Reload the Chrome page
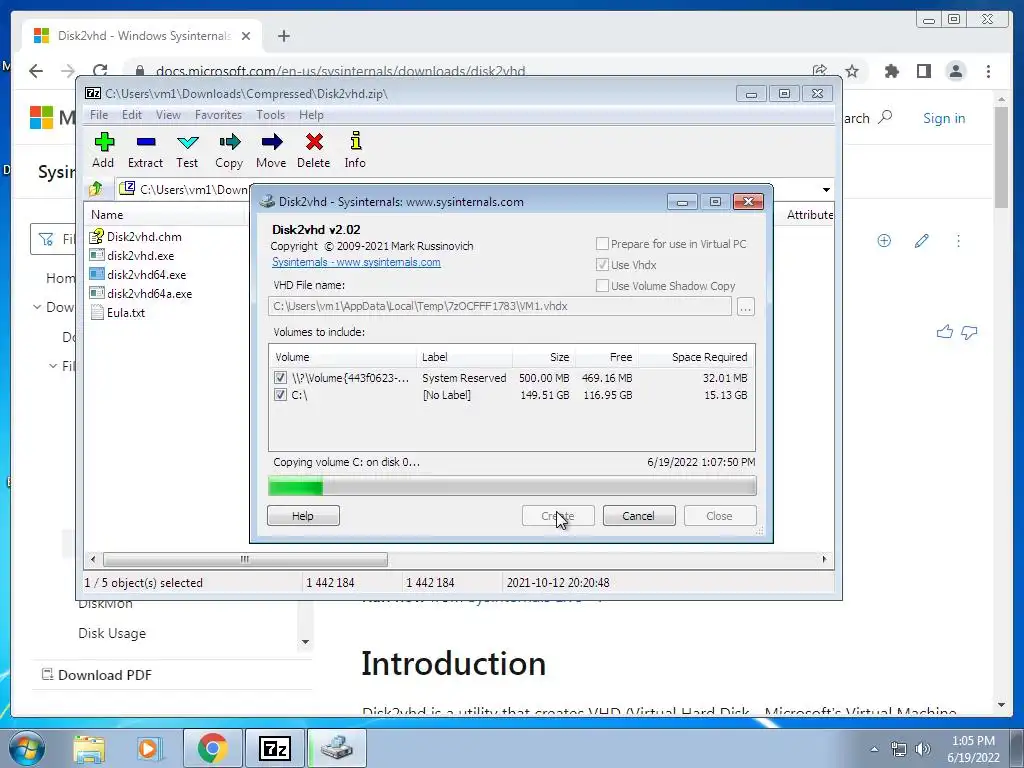 100,71
